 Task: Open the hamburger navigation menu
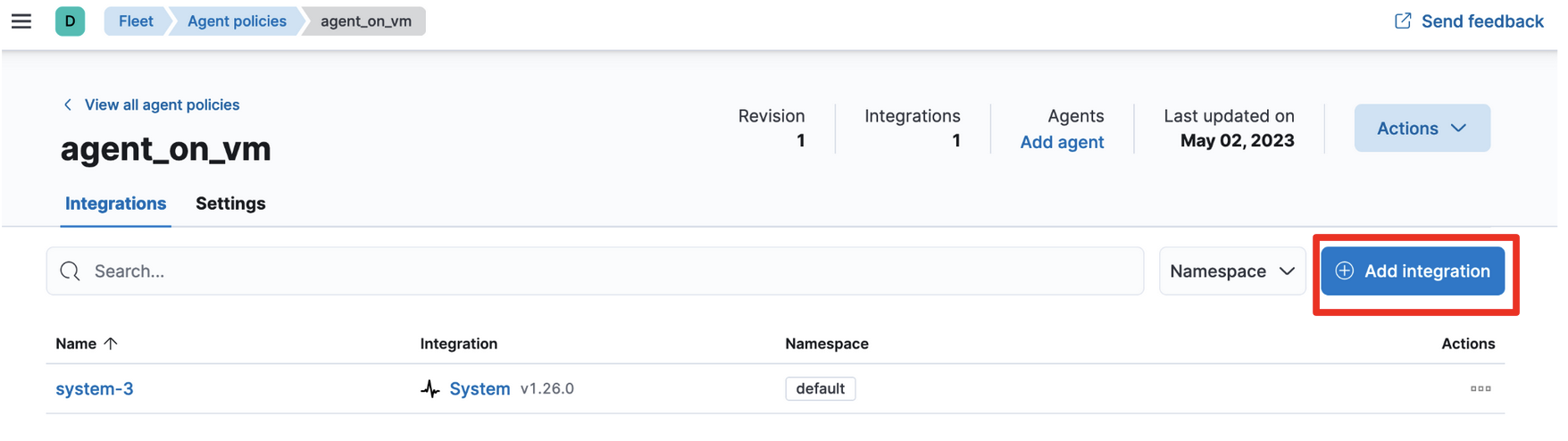coord(21,21)
